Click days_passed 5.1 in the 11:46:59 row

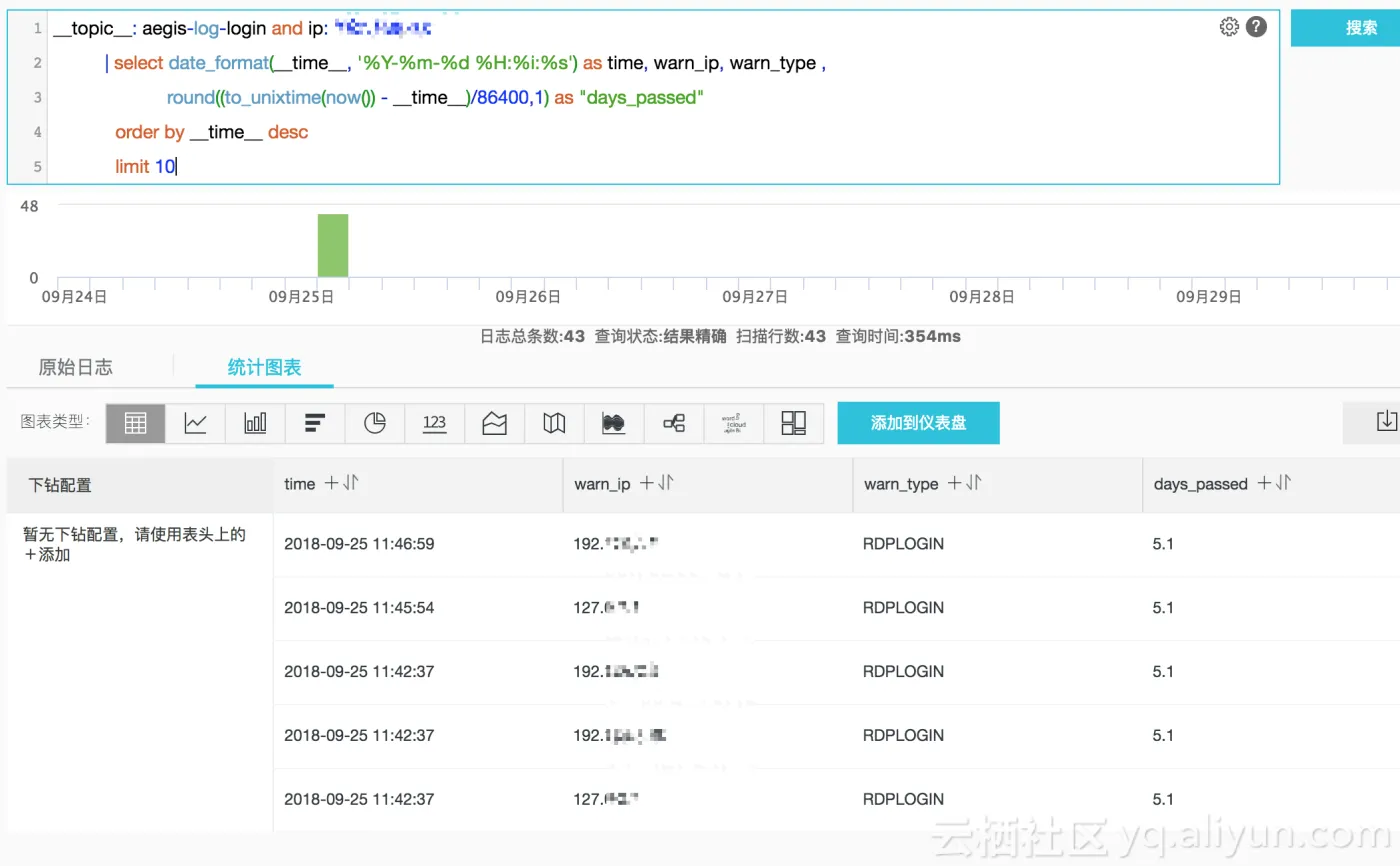click(x=1163, y=544)
